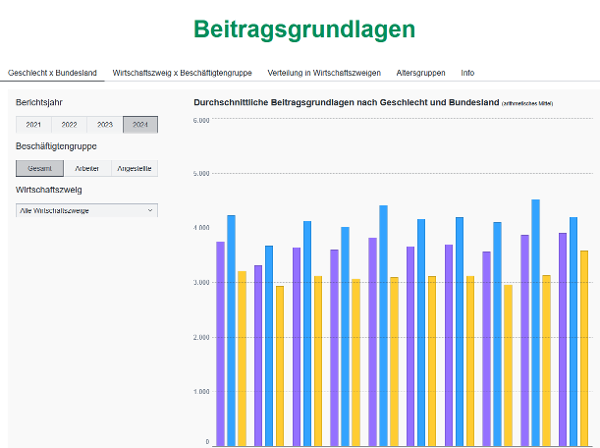The image size is (600, 448).
Task: Click the last yellow bar in chart
Action: click(x=584, y=347)
